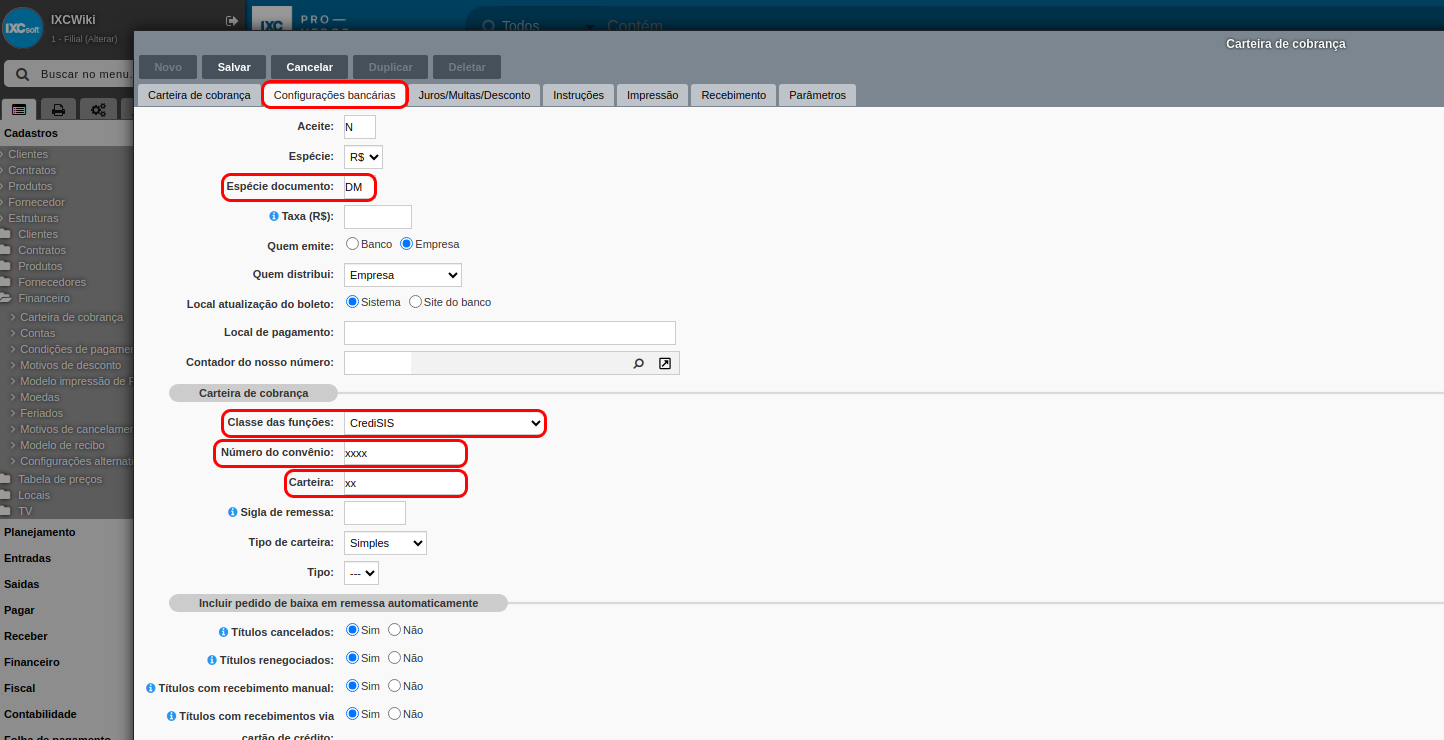Open the Quem distribui dropdown
This screenshot has width=1444, height=740.
(403, 275)
